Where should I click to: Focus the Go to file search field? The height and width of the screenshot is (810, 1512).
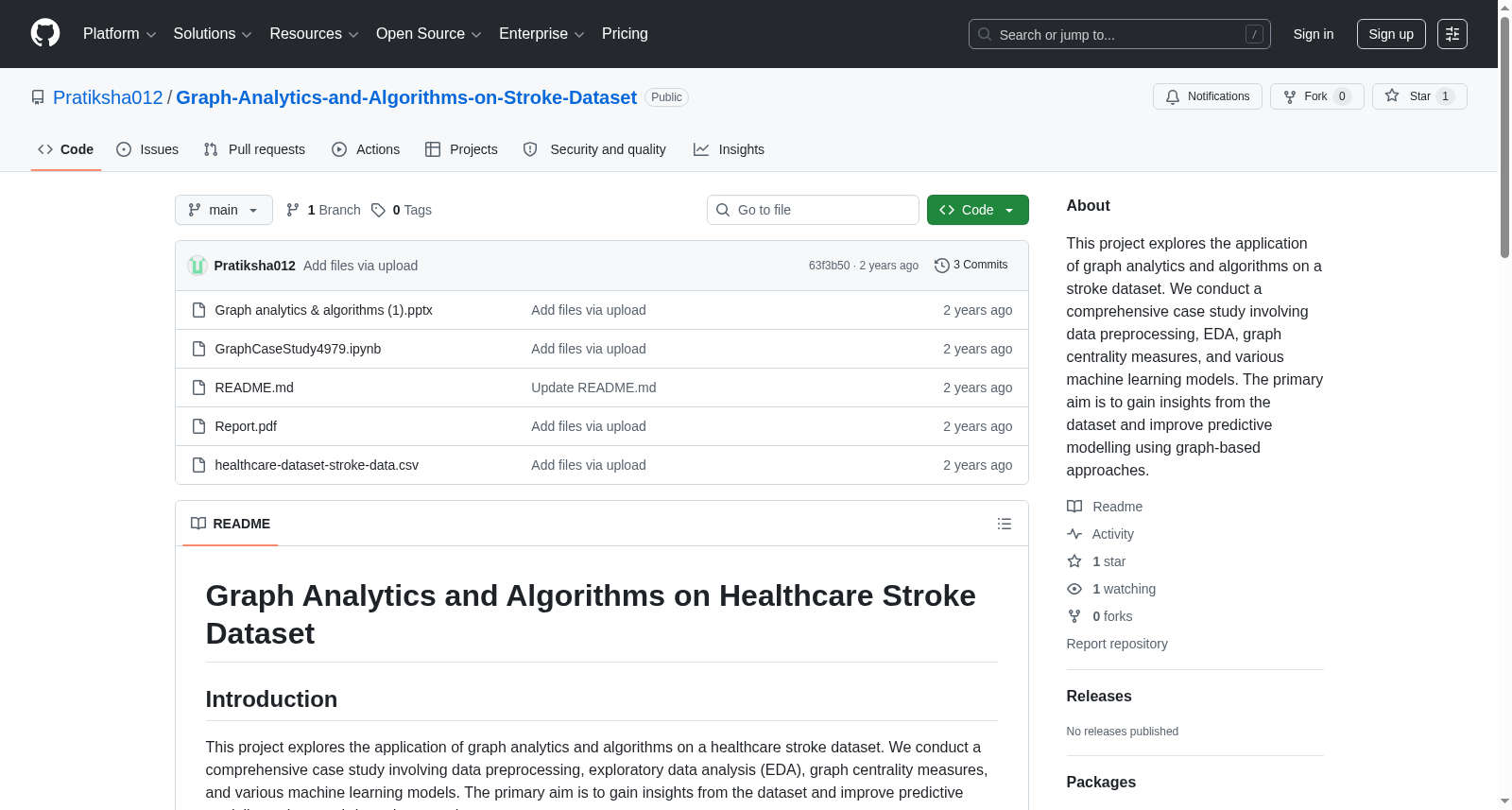click(x=813, y=210)
